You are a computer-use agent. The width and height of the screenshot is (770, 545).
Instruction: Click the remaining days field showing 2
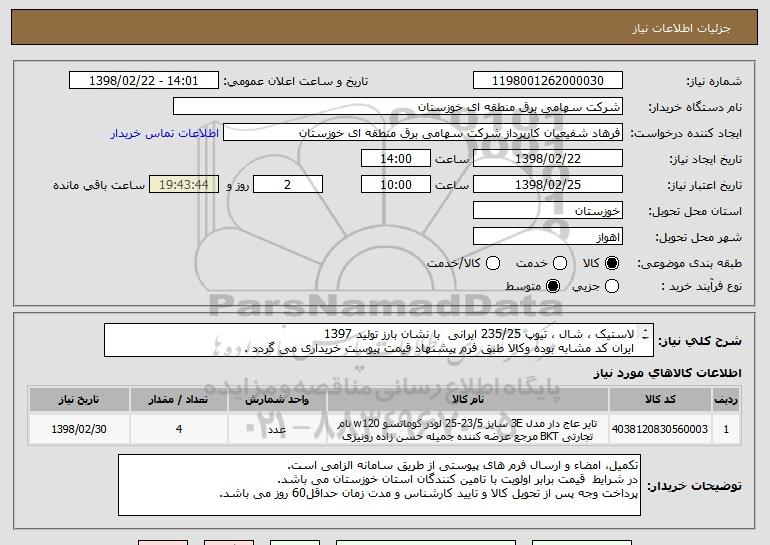pyautogui.click(x=288, y=185)
